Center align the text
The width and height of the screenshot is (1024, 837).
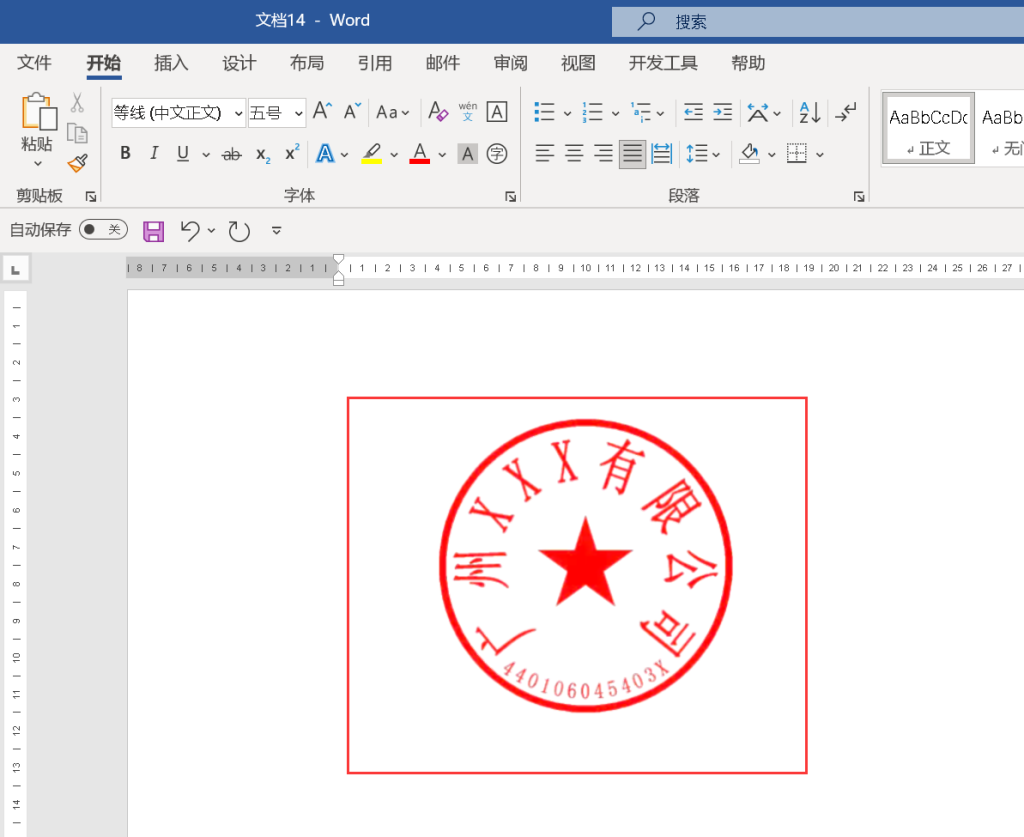574,154
